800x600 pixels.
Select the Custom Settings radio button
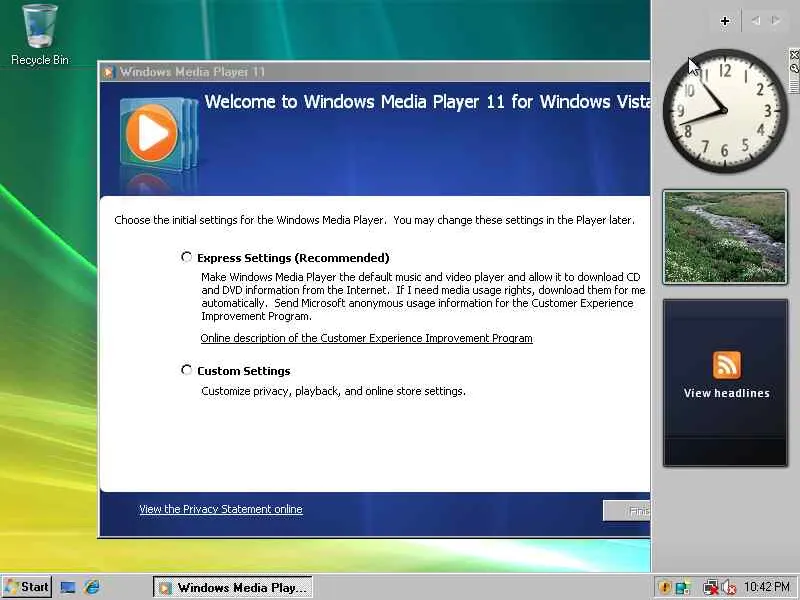pyautogui.click(x=187, y=370)
